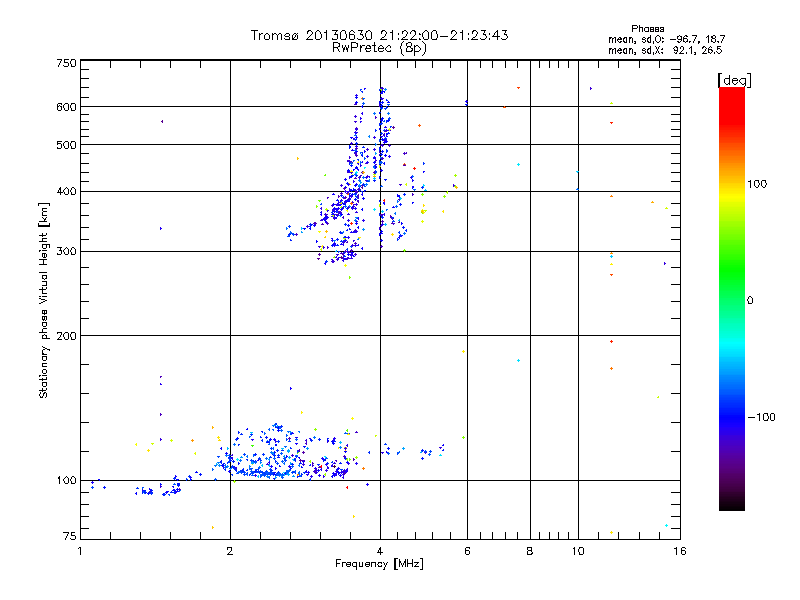Click the y-axis '500' tick label
Image resolution: width=800 pixels, height=600 pixels.
click(x=67, y=145)
